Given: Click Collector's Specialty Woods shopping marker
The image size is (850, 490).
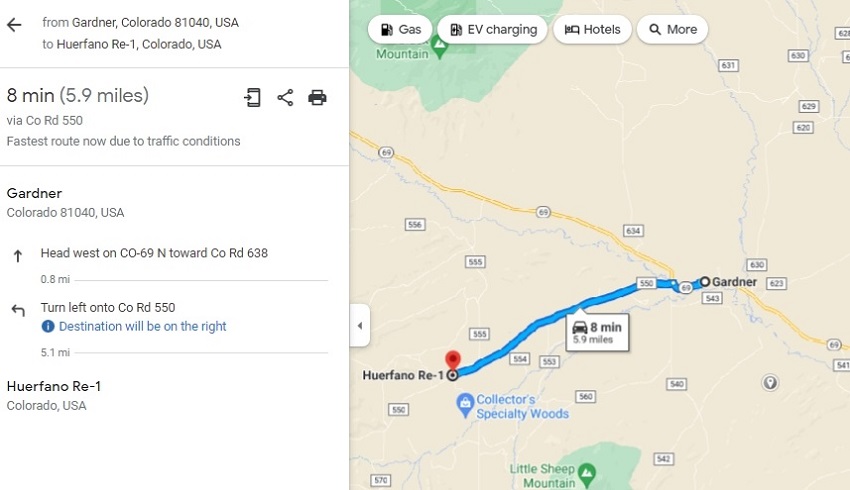Looking at the screenshot, I should [x=465, y=404].
